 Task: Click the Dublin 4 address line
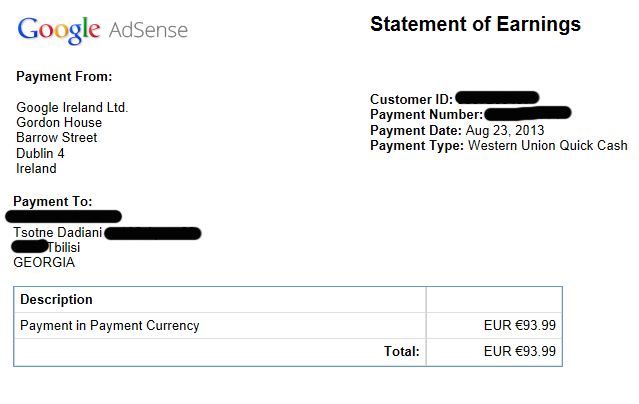click(x=40, y=153)
